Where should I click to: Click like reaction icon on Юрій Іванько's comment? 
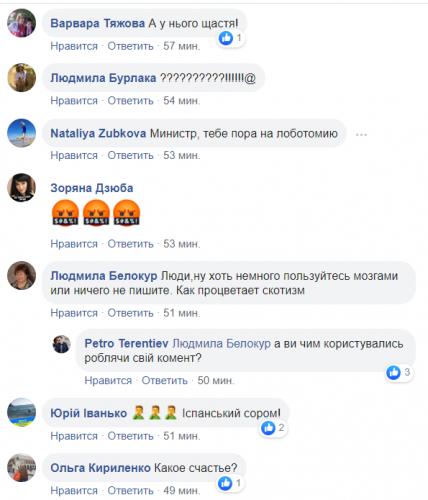[268, 428]
